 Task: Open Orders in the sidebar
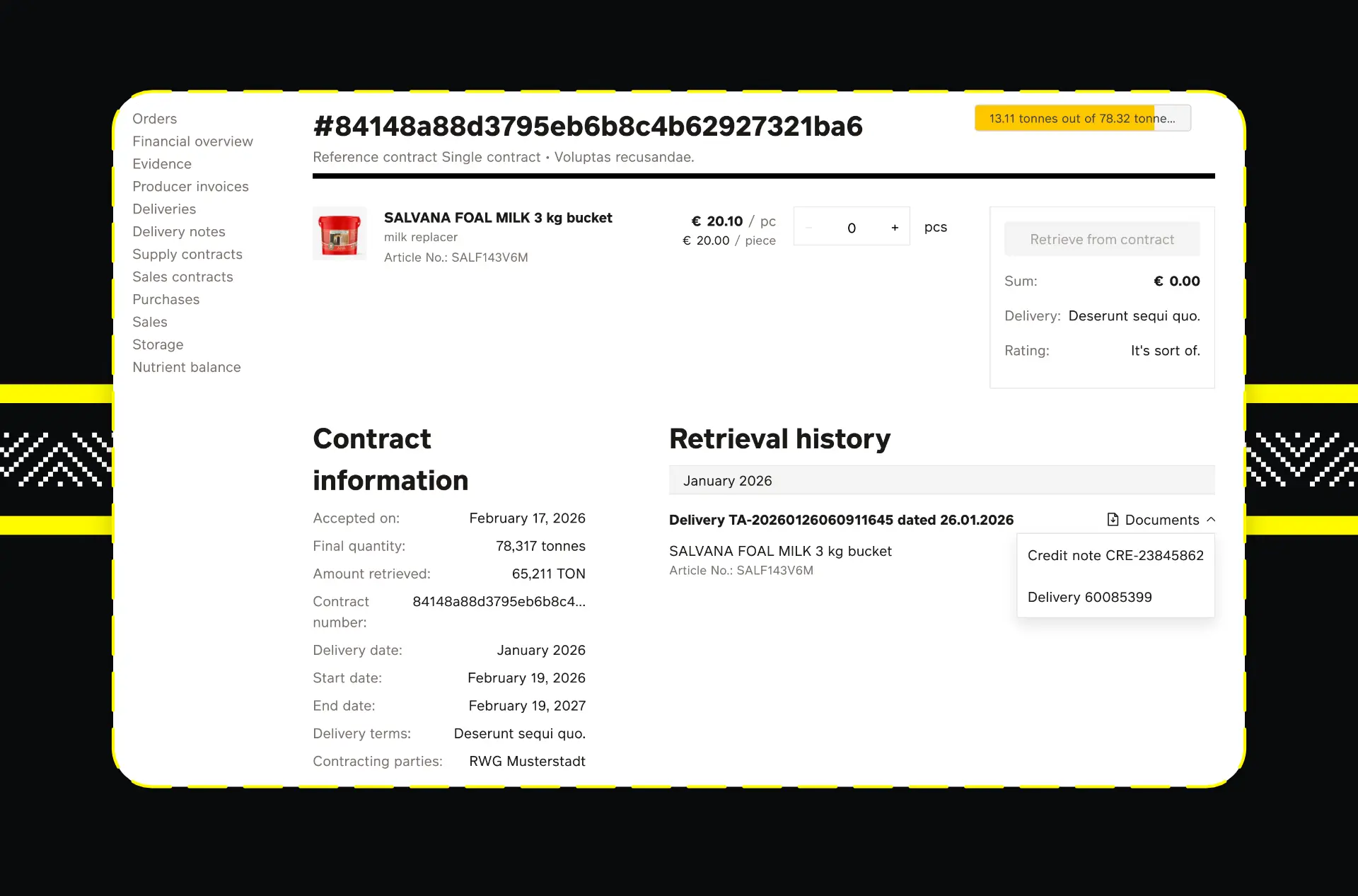coord(154,119)
